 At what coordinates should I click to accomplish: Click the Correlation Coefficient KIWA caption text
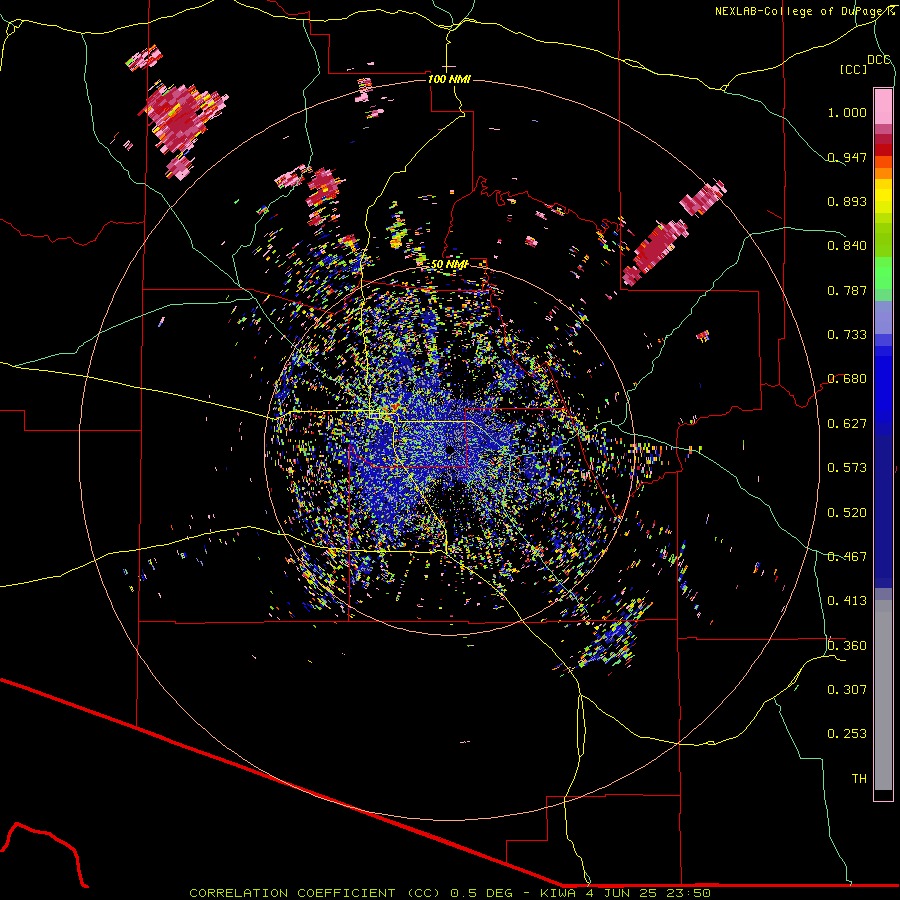point(450,893)
